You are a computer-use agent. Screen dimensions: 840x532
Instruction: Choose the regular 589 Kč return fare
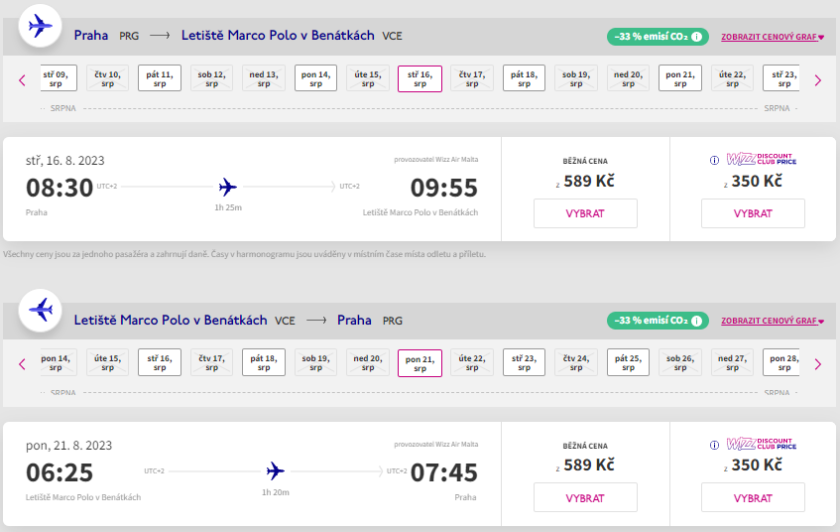point(585,497)
